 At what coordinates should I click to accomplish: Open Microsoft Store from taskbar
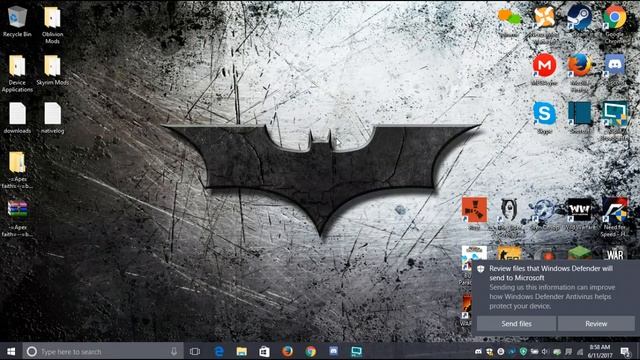[x=264, y=351]
